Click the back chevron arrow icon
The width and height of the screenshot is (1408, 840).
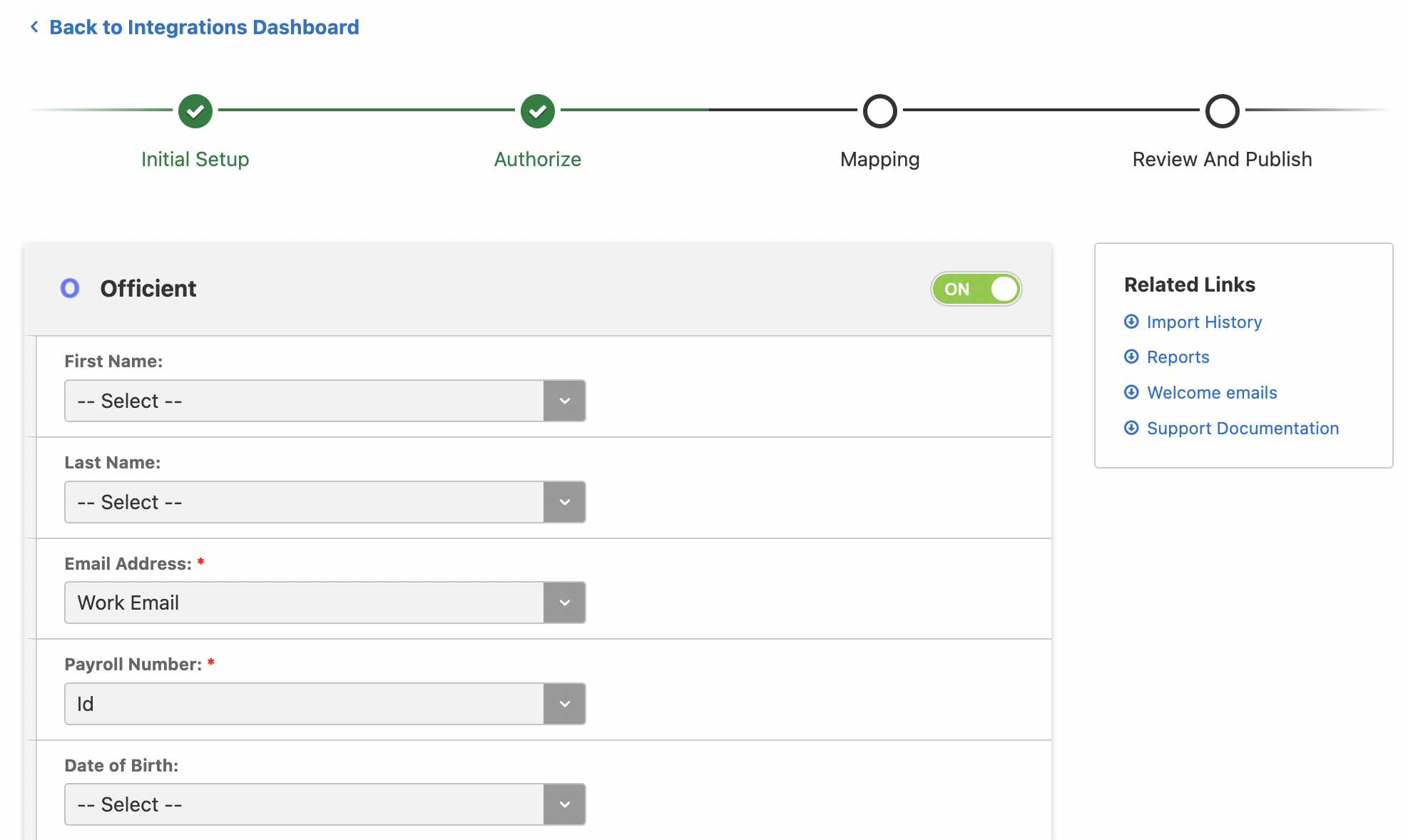coord(34,27)
